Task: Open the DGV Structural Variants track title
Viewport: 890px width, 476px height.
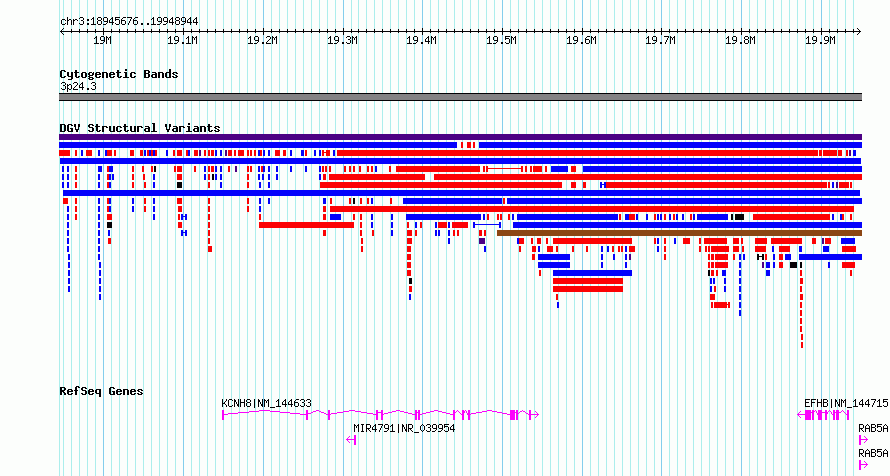Action: tap(140, 128)
